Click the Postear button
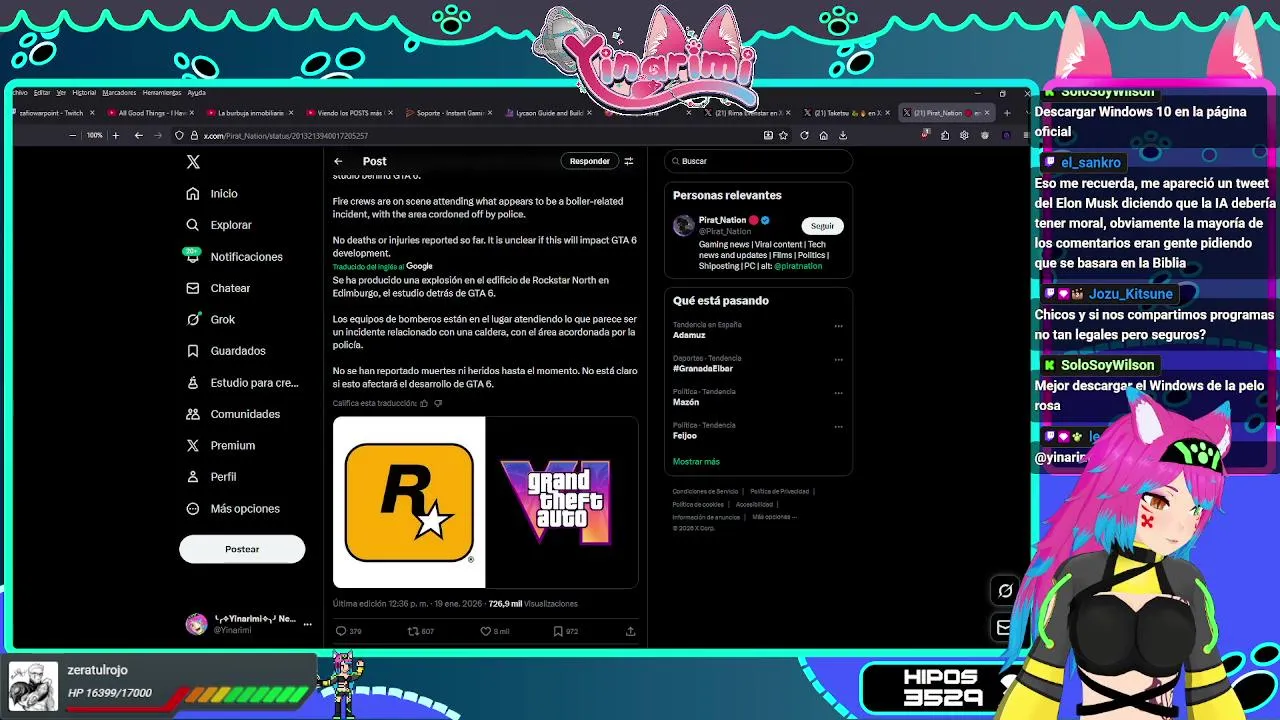Screen dimensions: 1280x720 point(242,549)
